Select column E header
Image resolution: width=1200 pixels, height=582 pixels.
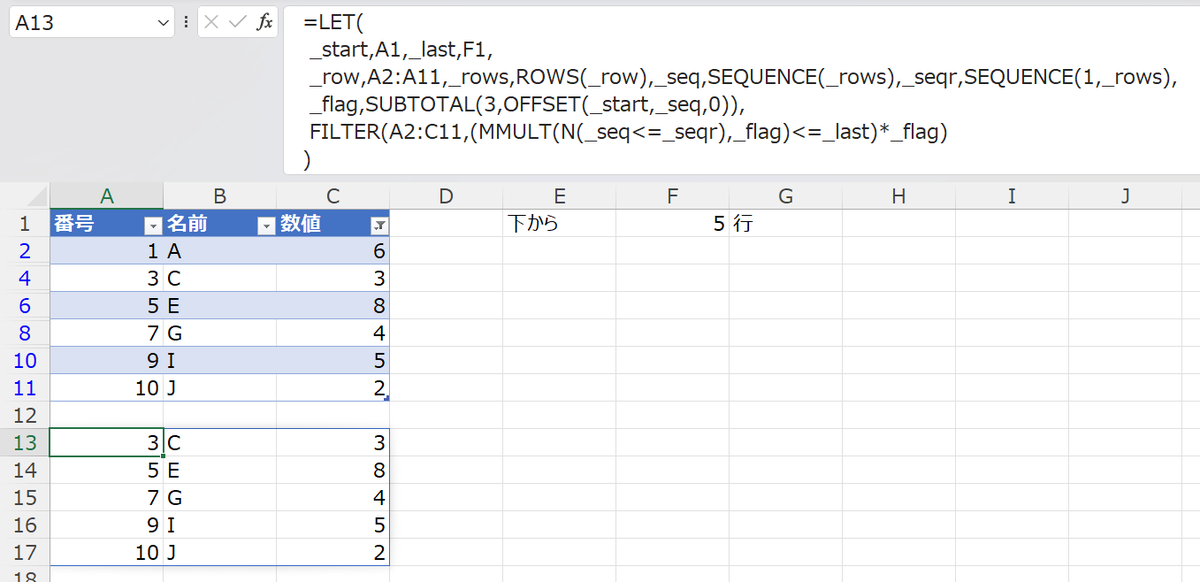click(559, 197)
